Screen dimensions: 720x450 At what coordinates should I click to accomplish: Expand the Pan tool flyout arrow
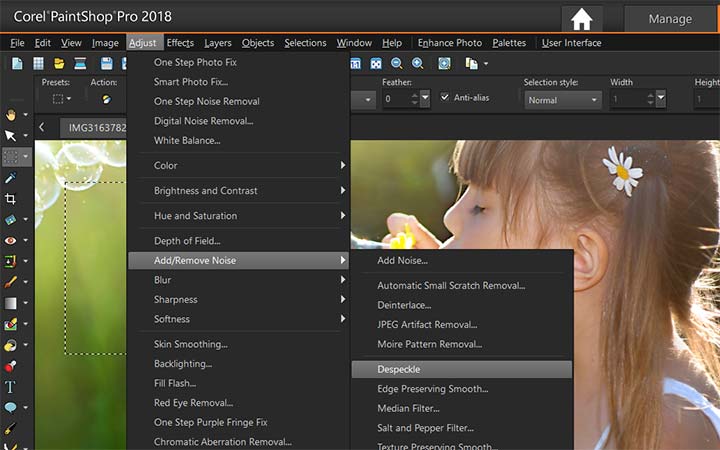26,114
